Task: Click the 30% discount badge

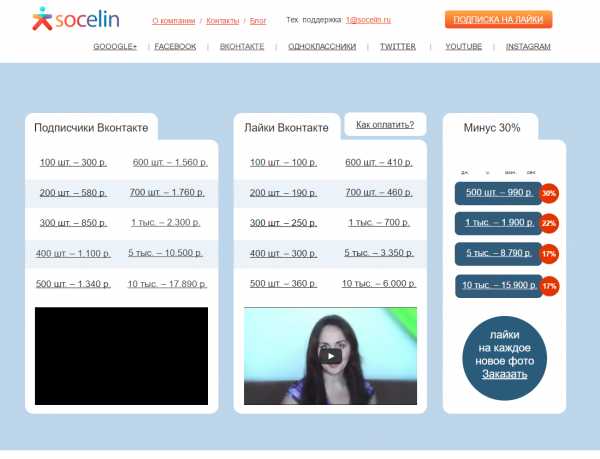Action: click(549, 194)
